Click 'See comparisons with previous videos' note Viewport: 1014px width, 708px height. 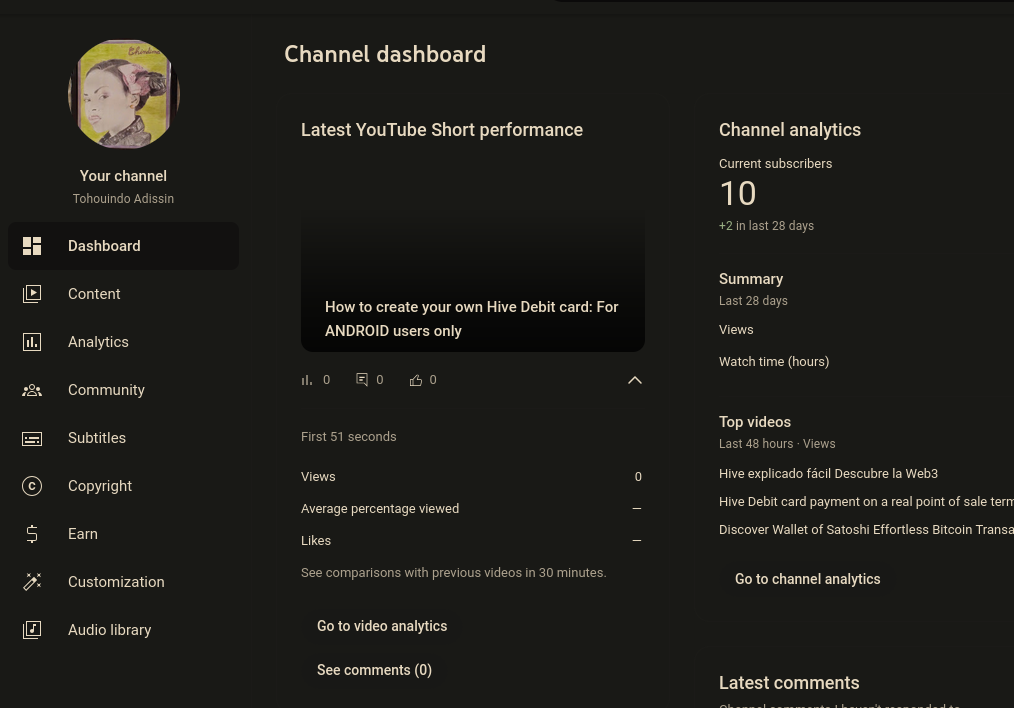[x=453, y=573]
